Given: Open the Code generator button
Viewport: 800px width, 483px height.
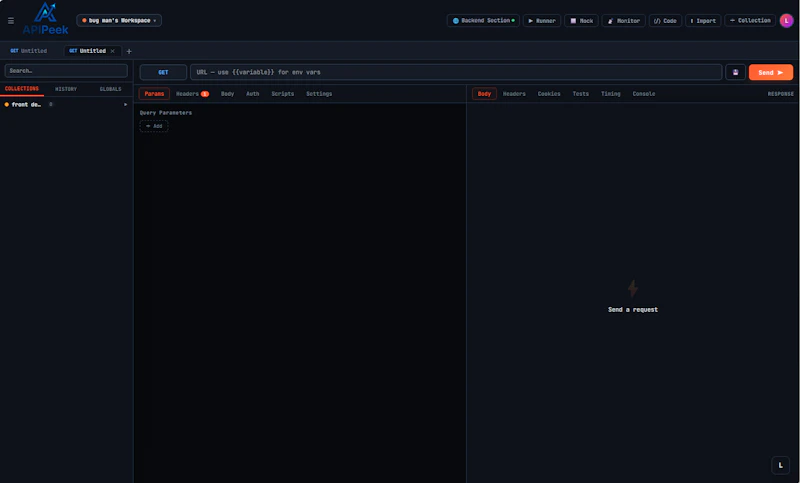Looking at the screenshot, I should (665, 21).
